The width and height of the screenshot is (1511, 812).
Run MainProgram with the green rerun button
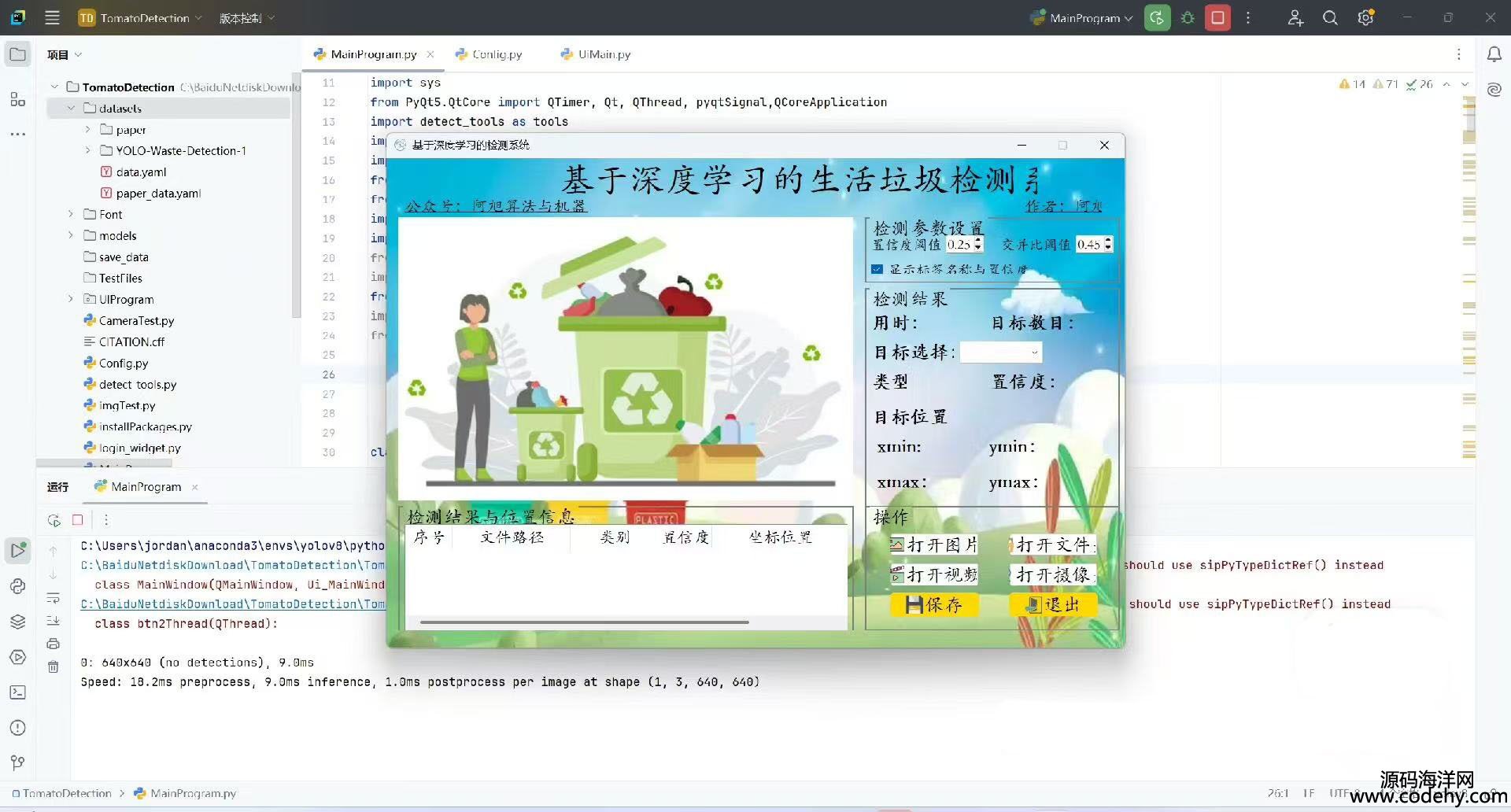tap(1157, 17)
